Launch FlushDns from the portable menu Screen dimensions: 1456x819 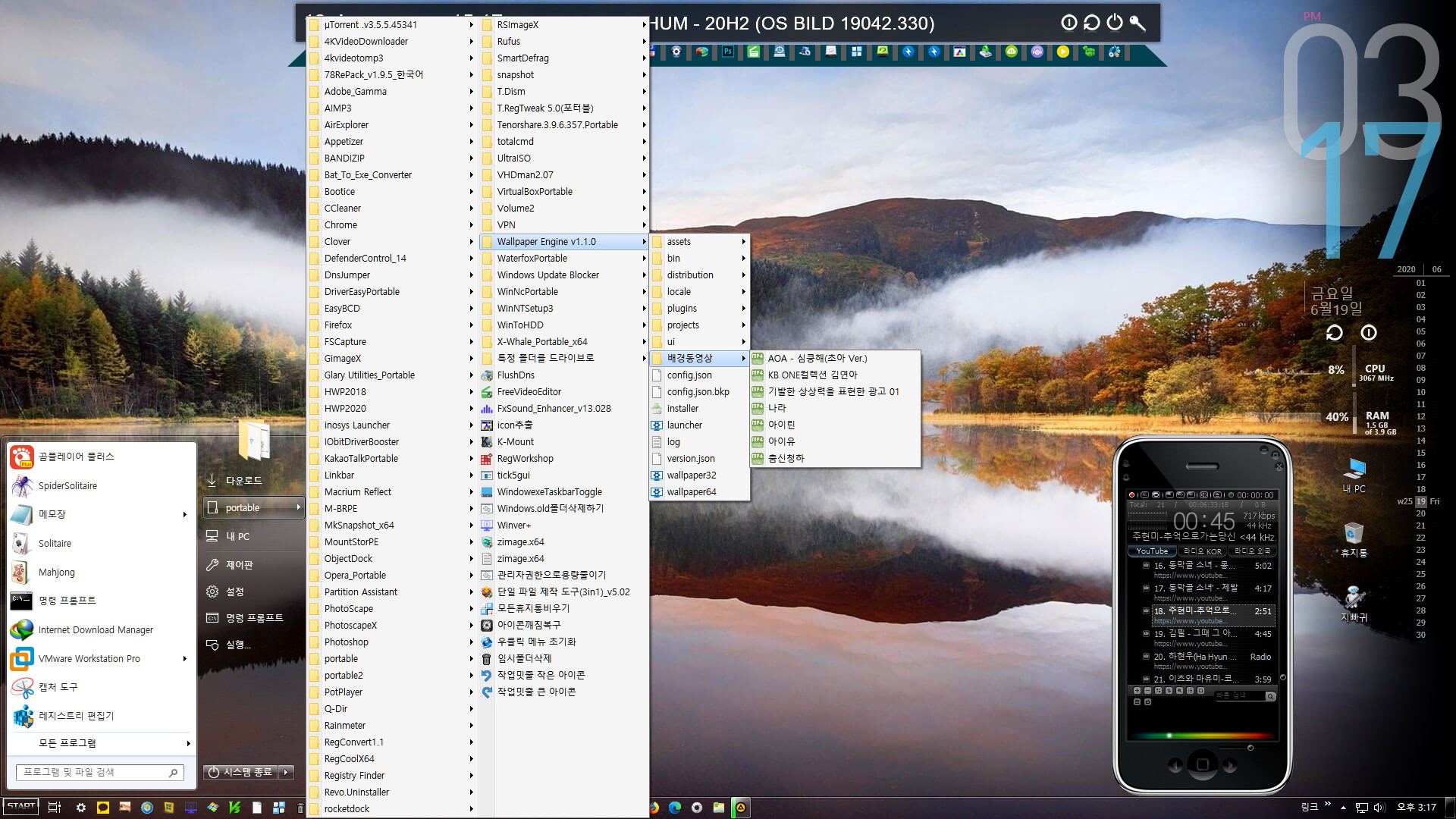click(516, 375)
